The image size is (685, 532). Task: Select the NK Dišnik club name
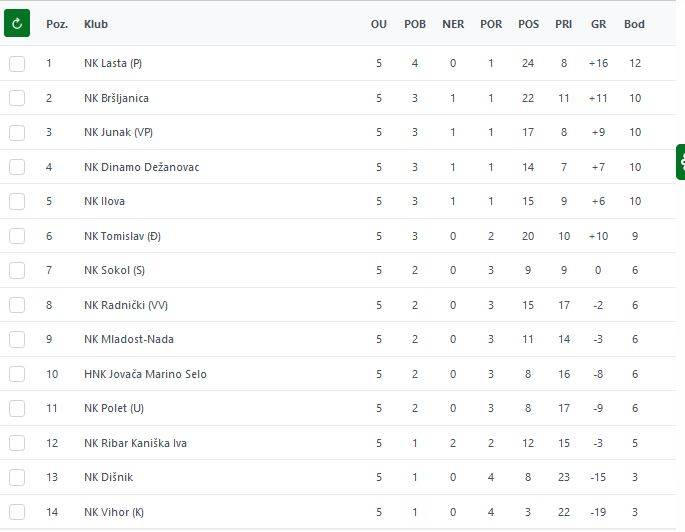click(x=108, y=478)
